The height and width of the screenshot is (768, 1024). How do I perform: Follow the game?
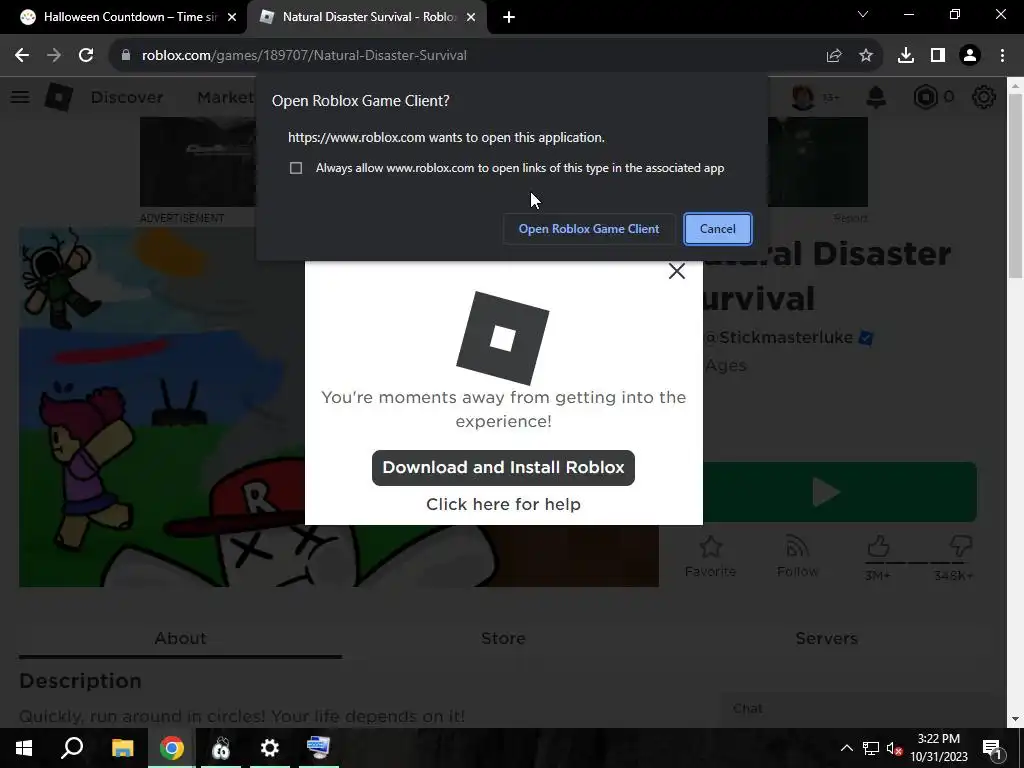point(797,557)
